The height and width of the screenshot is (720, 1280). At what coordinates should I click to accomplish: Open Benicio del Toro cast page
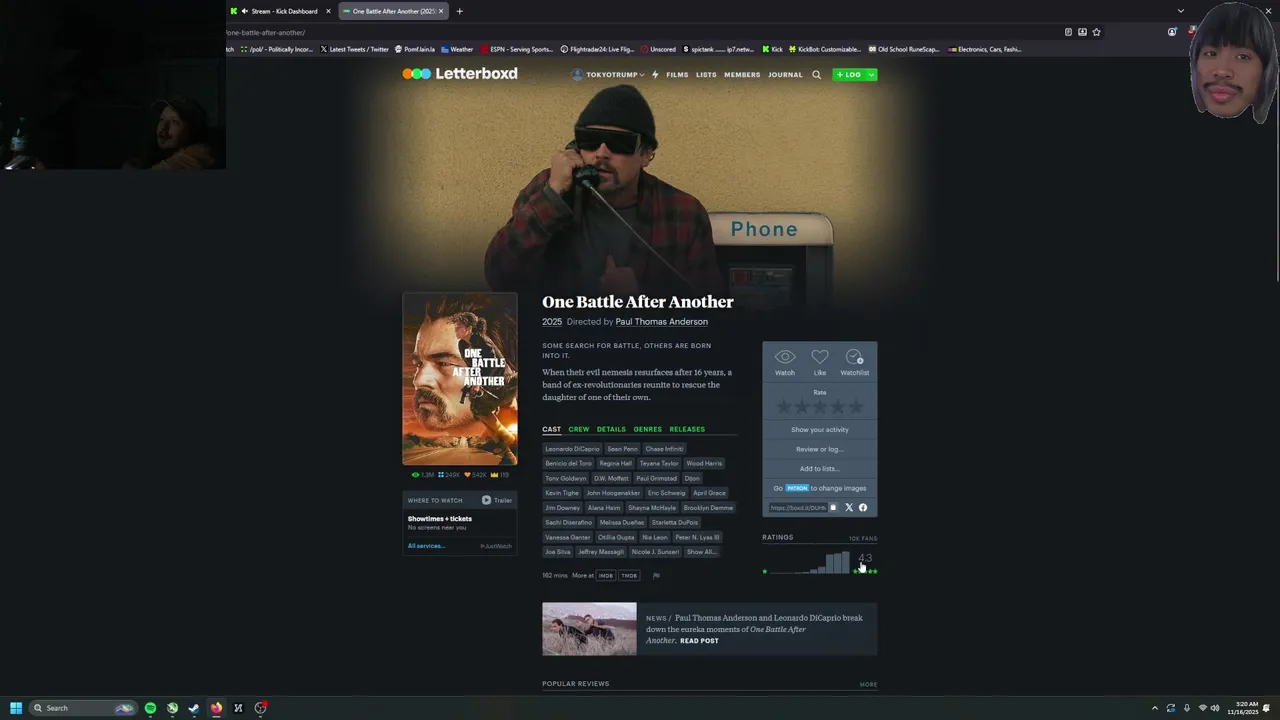click(x=569, y=464)
